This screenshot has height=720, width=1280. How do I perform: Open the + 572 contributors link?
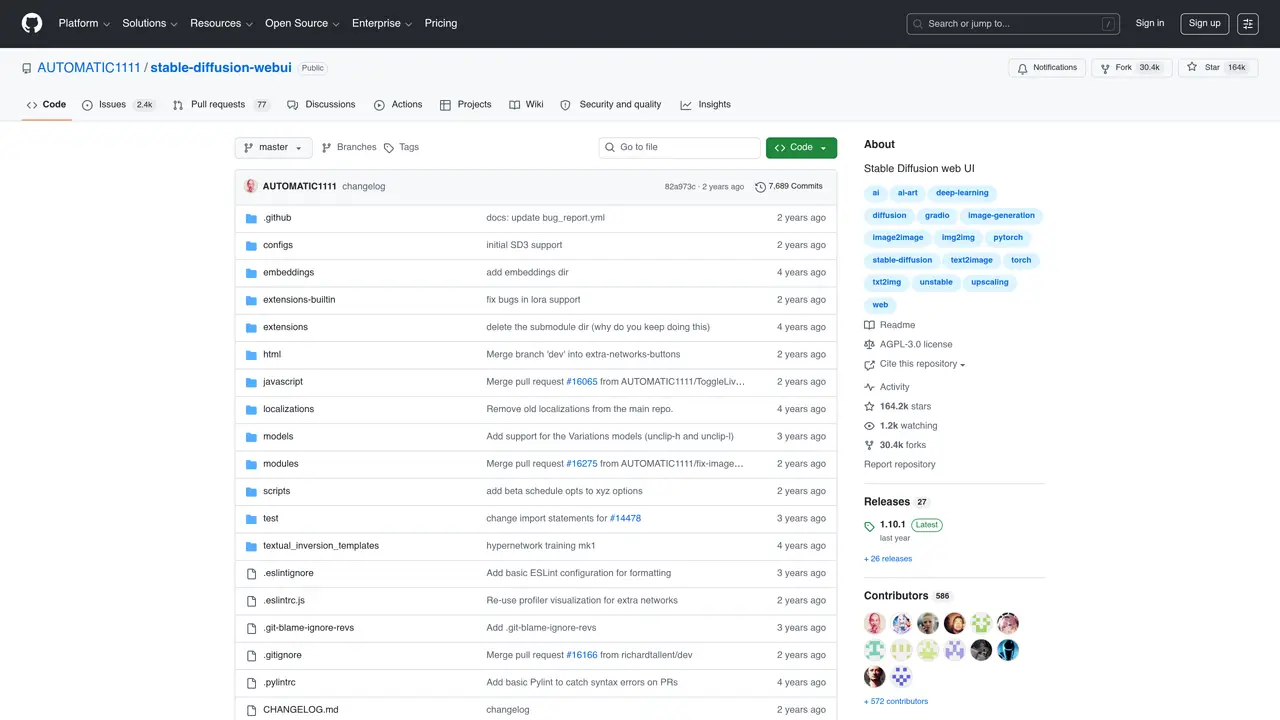point(896,702)
